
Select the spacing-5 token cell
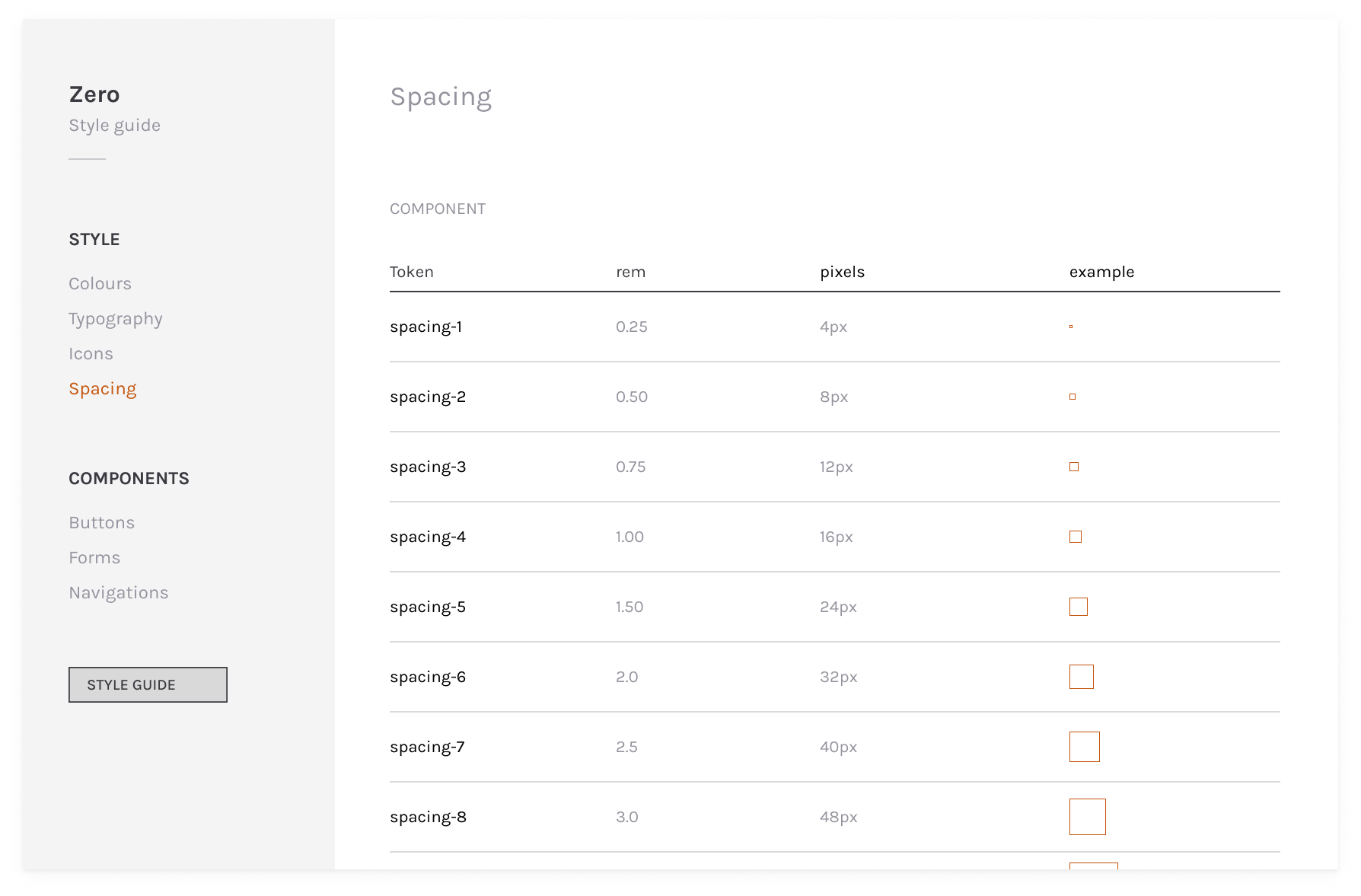pyautogui.click(x=428, y=607)
